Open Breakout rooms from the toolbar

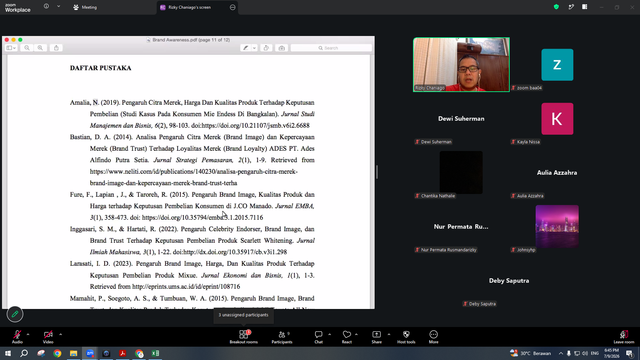coord(244,337)
